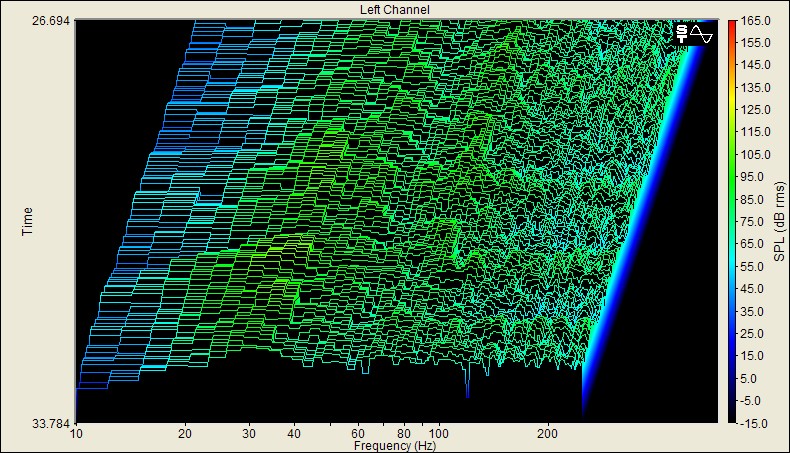Image resolution: width=790 pixels, height=453 pixels.
Task: Click the 20 Hz frequency tick label
Action: pos(185,435)
